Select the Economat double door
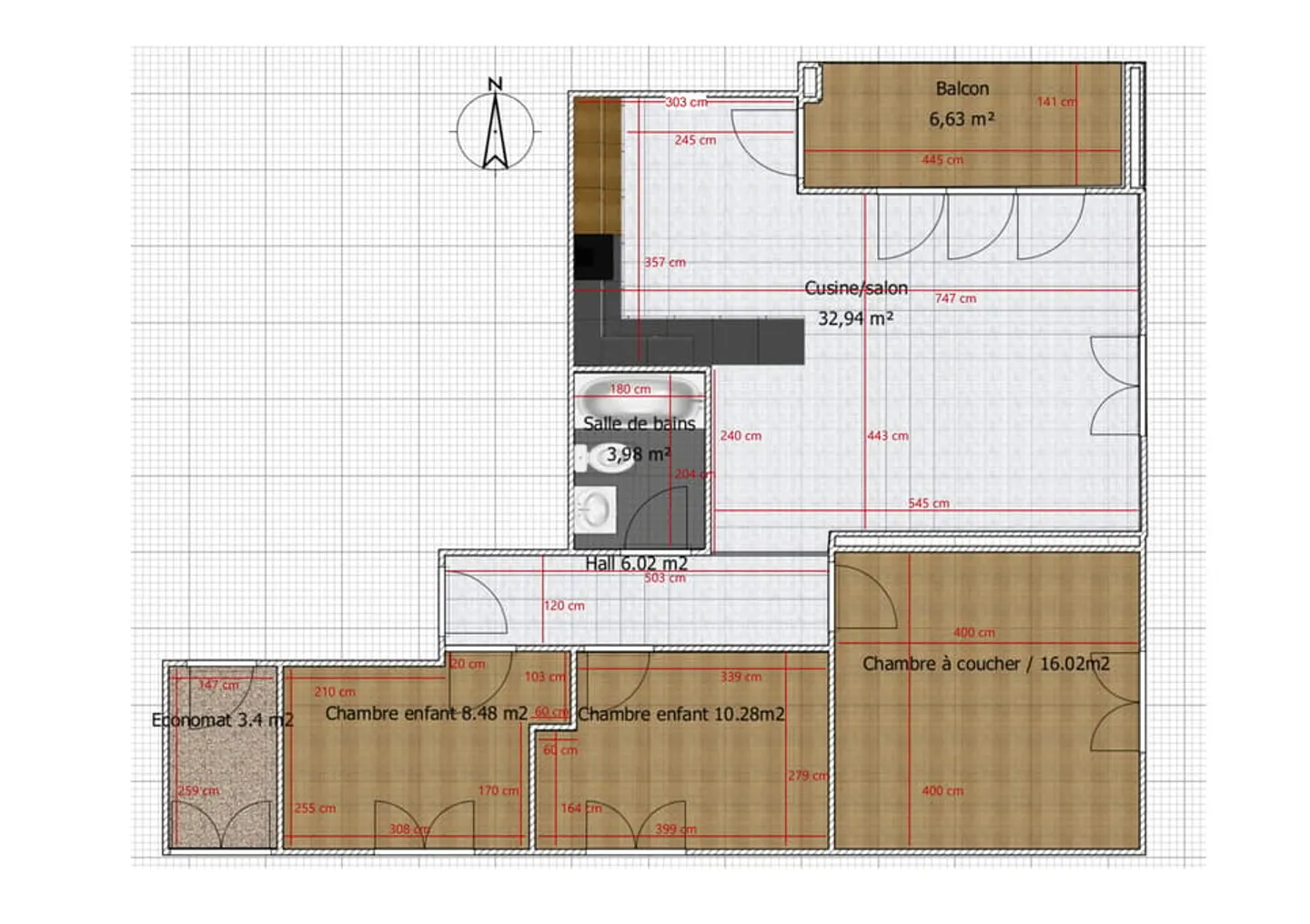The height and width of the screenshot is (924, 1310). (x=222, y=825)
